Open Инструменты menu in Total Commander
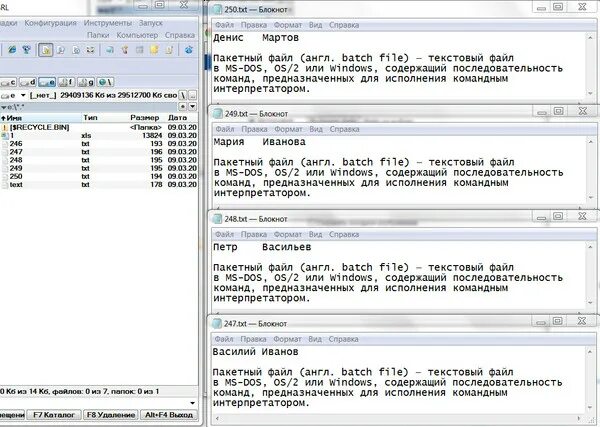This screenshot has height=427, width=600. [108, 23]
